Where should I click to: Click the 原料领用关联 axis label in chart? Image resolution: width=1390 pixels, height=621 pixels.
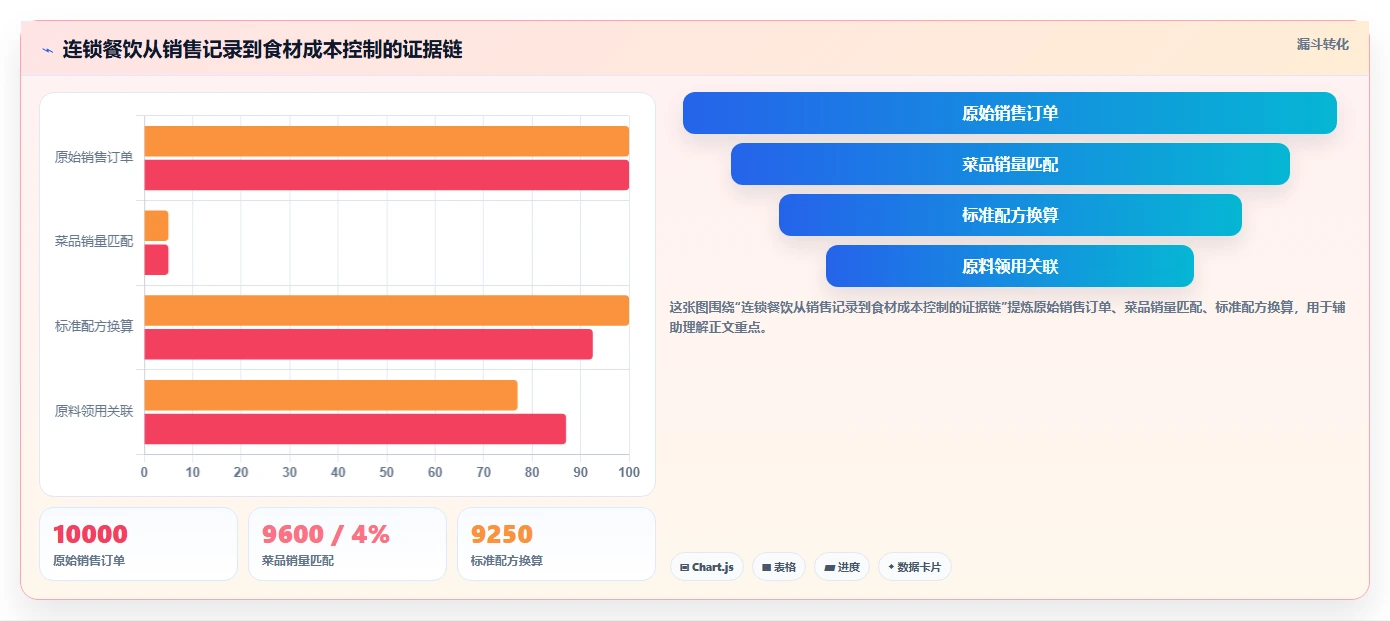94,411
